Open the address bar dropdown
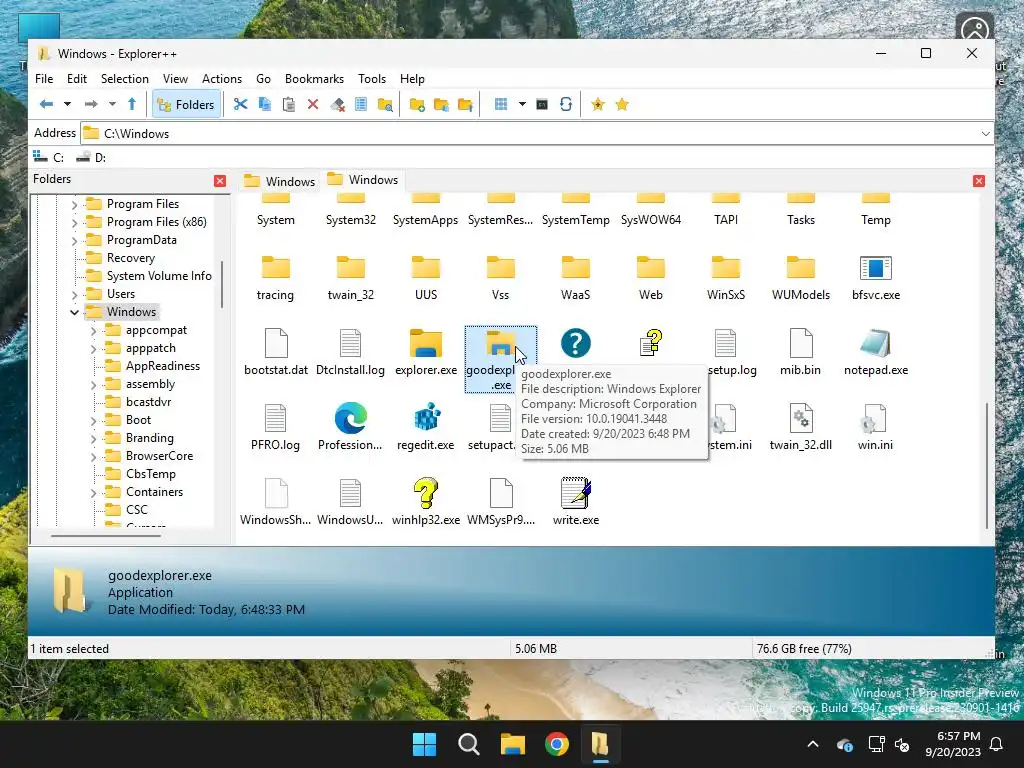This screenshot has width=1024, height=768. click(x=985, y=134)
